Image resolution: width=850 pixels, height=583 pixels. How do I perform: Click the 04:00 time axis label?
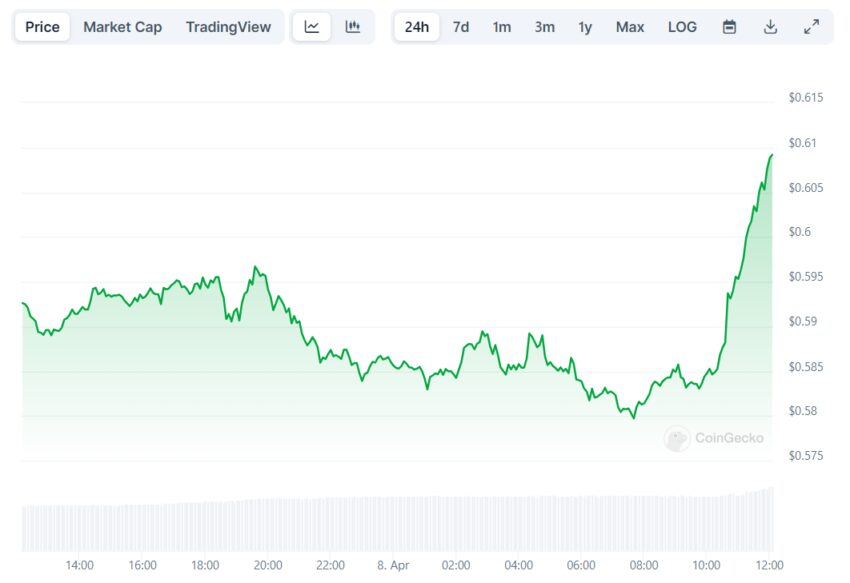pos(518,565)
